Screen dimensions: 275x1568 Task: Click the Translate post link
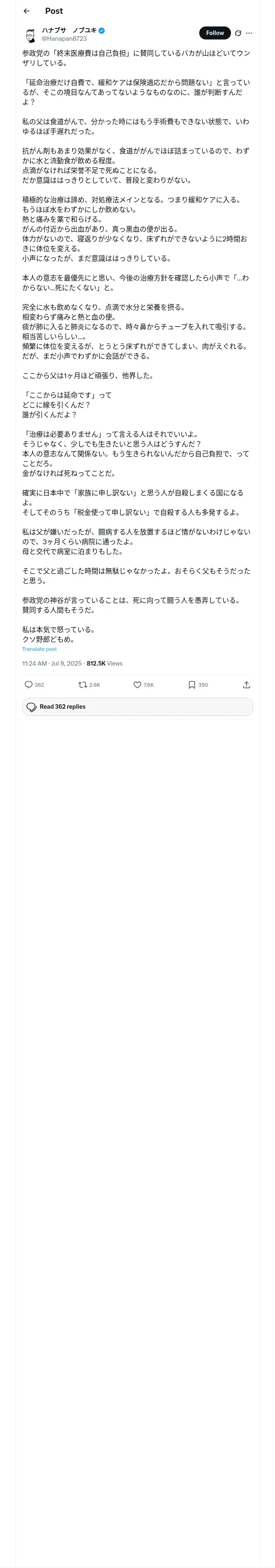[x=40, y=650]
